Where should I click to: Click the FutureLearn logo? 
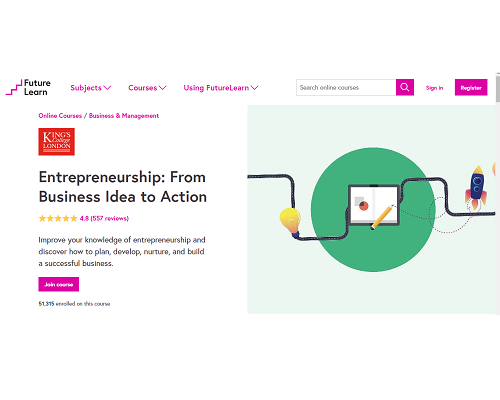point(28,87)
